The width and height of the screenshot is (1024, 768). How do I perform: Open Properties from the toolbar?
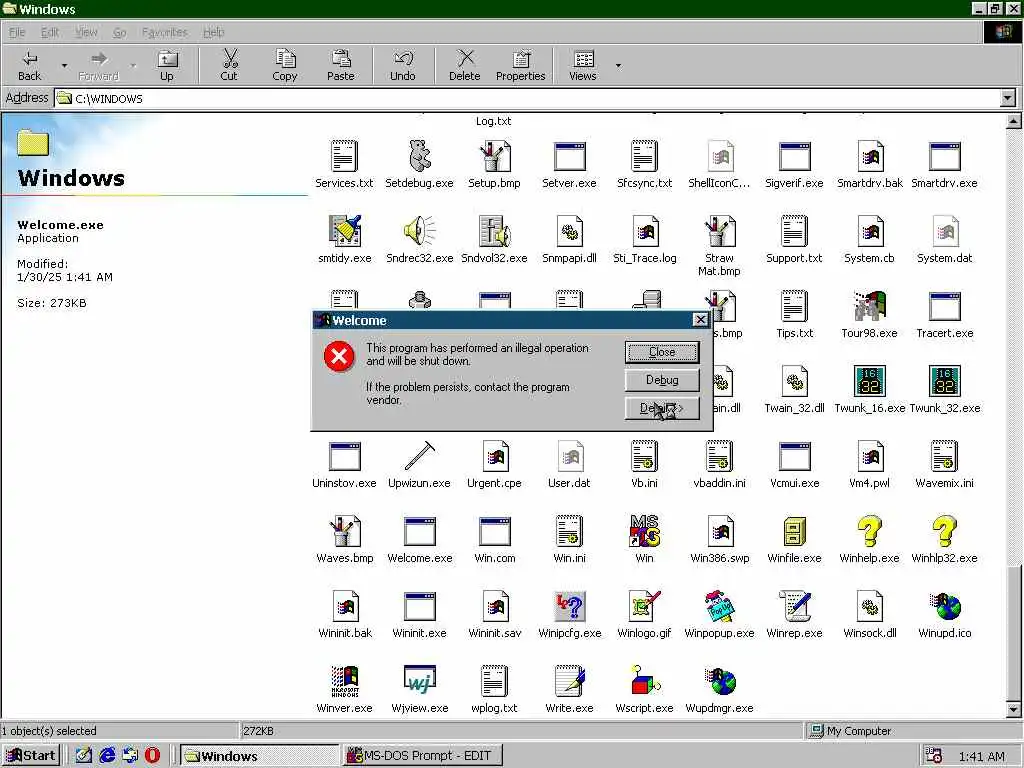[x=520, y=65]
